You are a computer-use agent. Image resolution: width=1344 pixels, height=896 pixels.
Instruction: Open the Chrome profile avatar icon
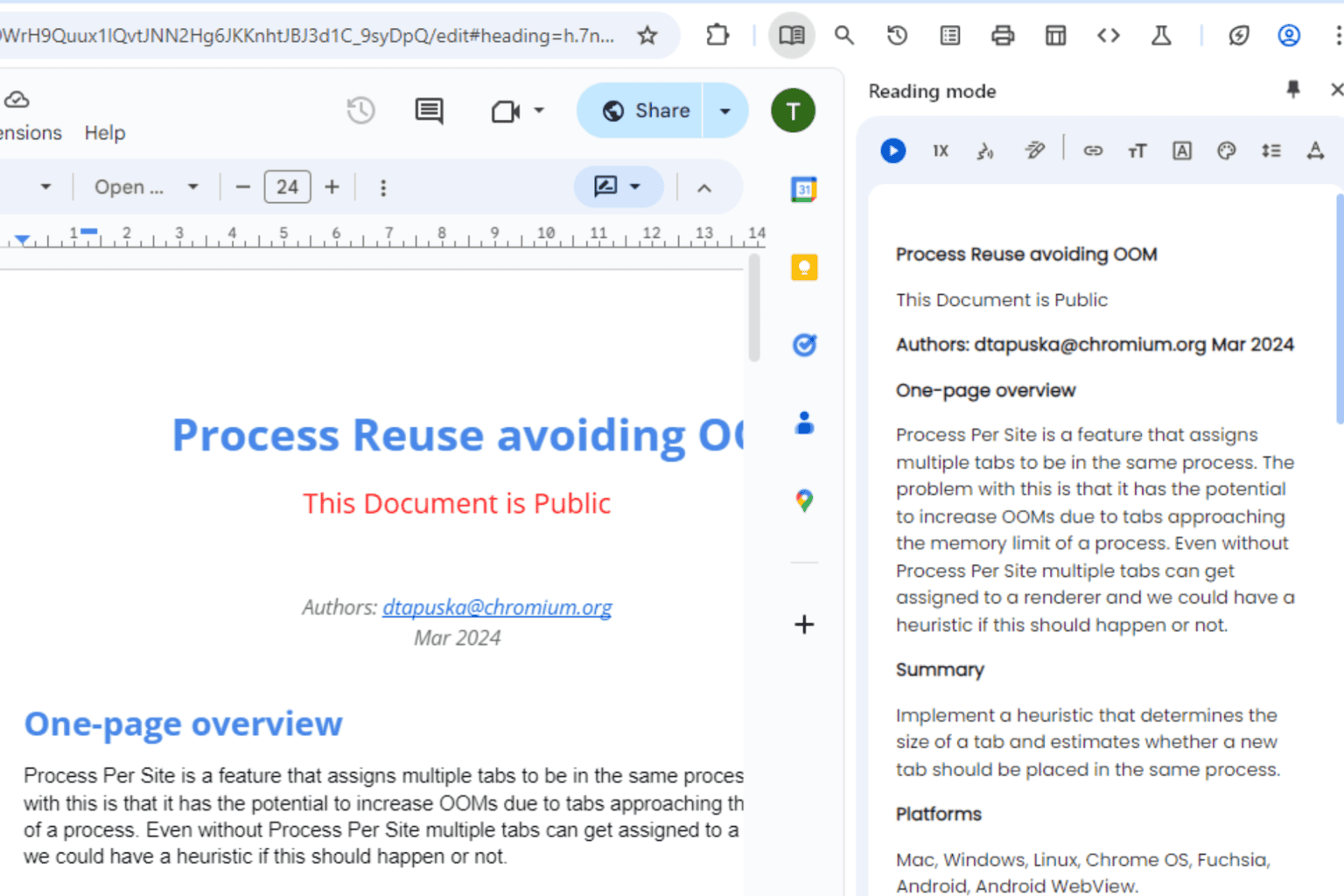pos(1289,36)
